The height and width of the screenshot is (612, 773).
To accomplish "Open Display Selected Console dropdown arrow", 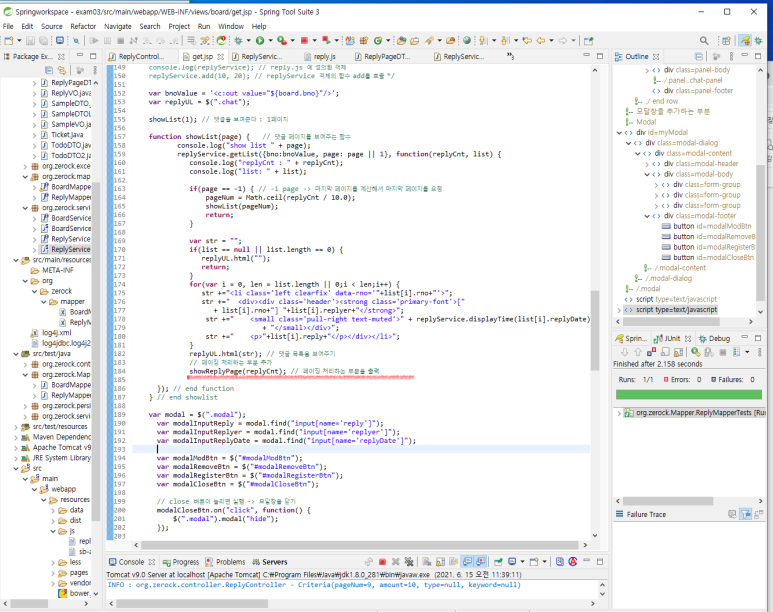I will tap(522, 562).
